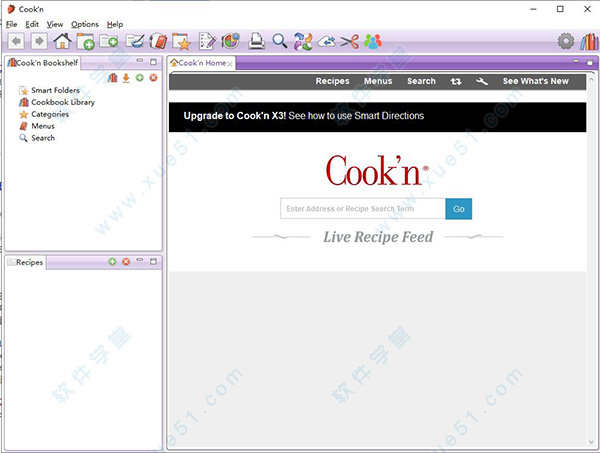600x453 pixels.
Task: Click the scrollbar up arrow in browser pane
Action: pos(591,80)
